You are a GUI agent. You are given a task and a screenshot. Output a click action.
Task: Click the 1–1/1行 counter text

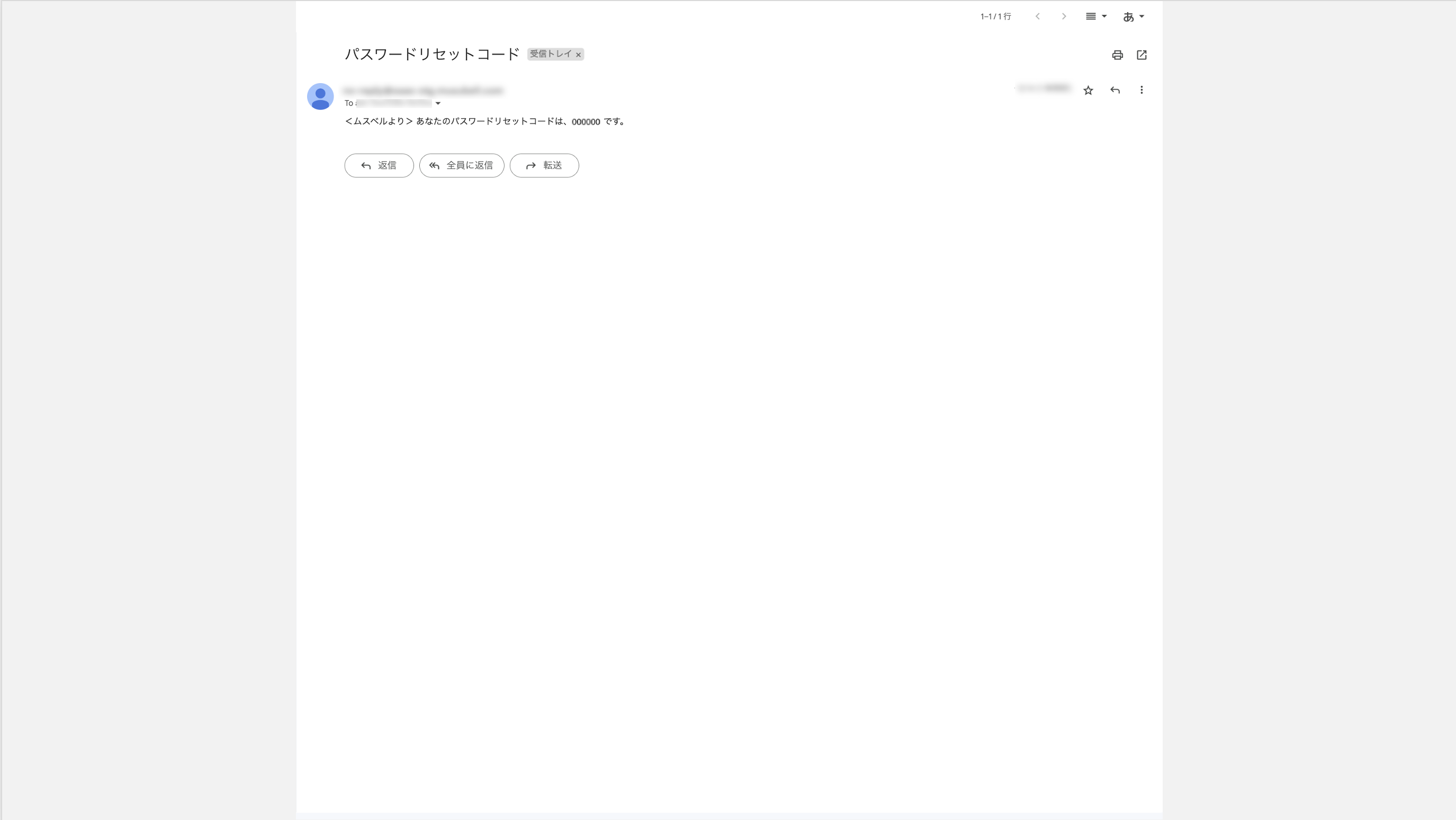click(x=995, y=17)
